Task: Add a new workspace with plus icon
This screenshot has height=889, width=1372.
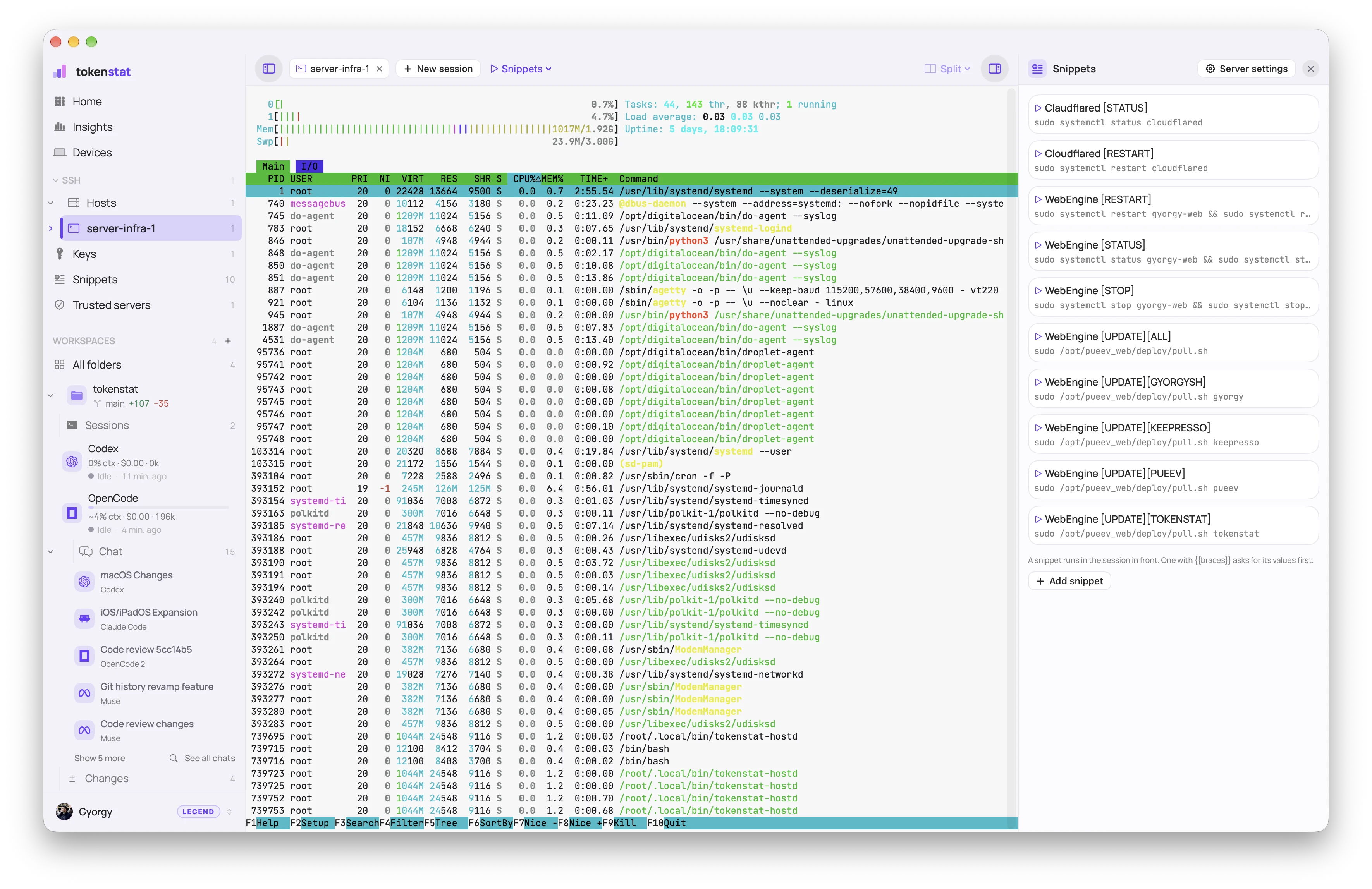Action: pyautogui.click(x=228, y=340)
